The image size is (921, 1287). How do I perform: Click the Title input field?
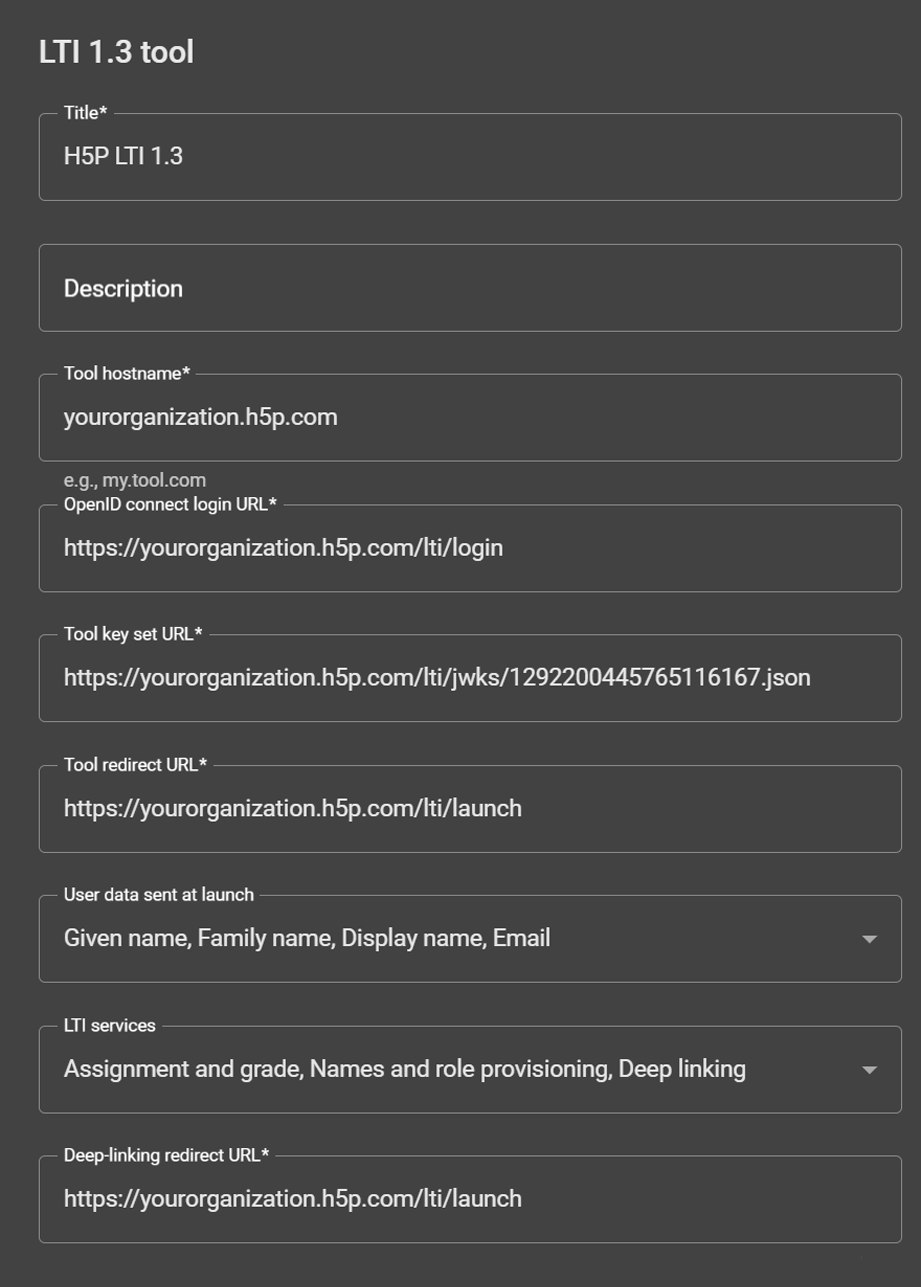pos(470,156)
